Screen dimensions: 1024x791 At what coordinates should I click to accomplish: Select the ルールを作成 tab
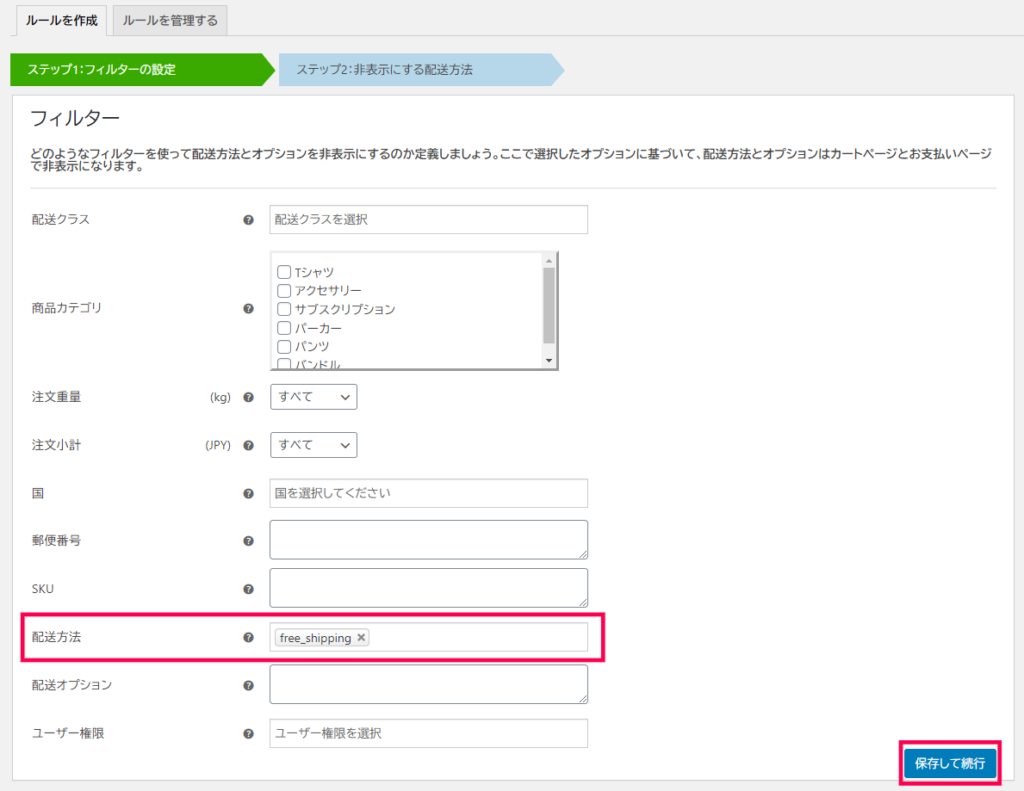pos(61,20)
